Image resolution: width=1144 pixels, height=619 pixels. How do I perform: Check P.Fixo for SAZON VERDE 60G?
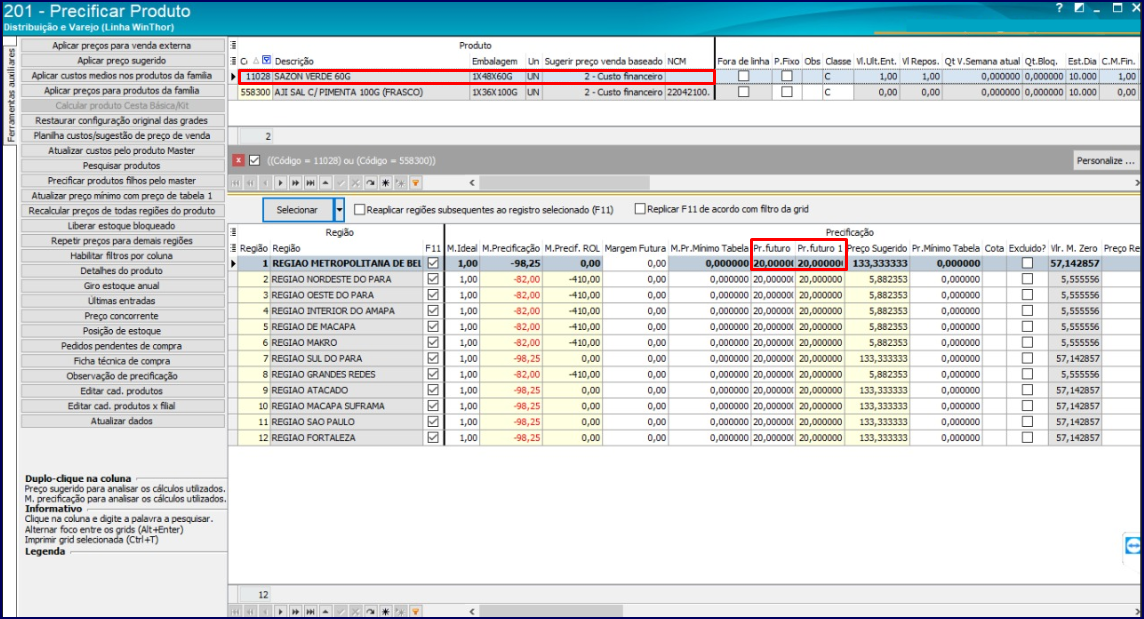(786, 76)
